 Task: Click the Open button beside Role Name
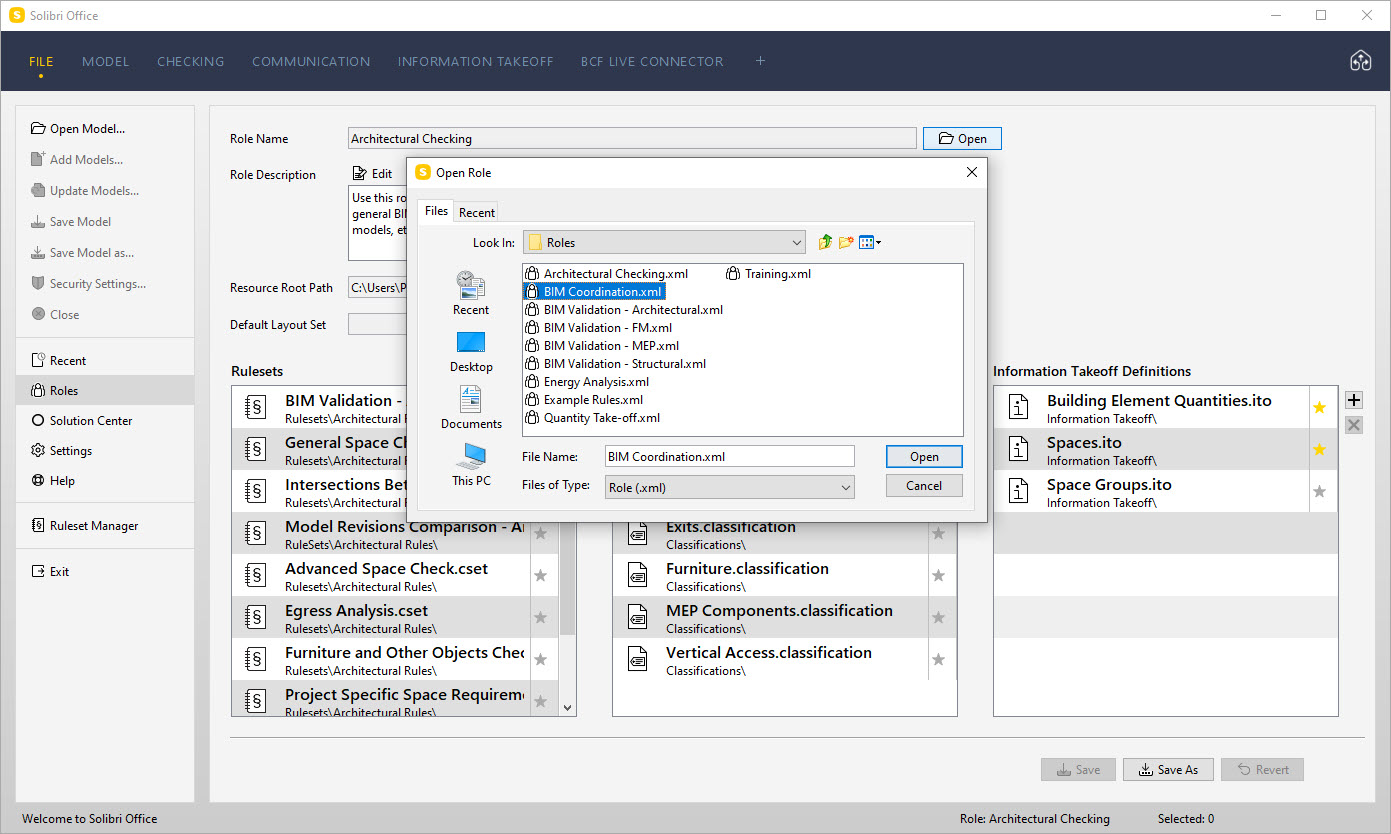[x=962, y=139]
